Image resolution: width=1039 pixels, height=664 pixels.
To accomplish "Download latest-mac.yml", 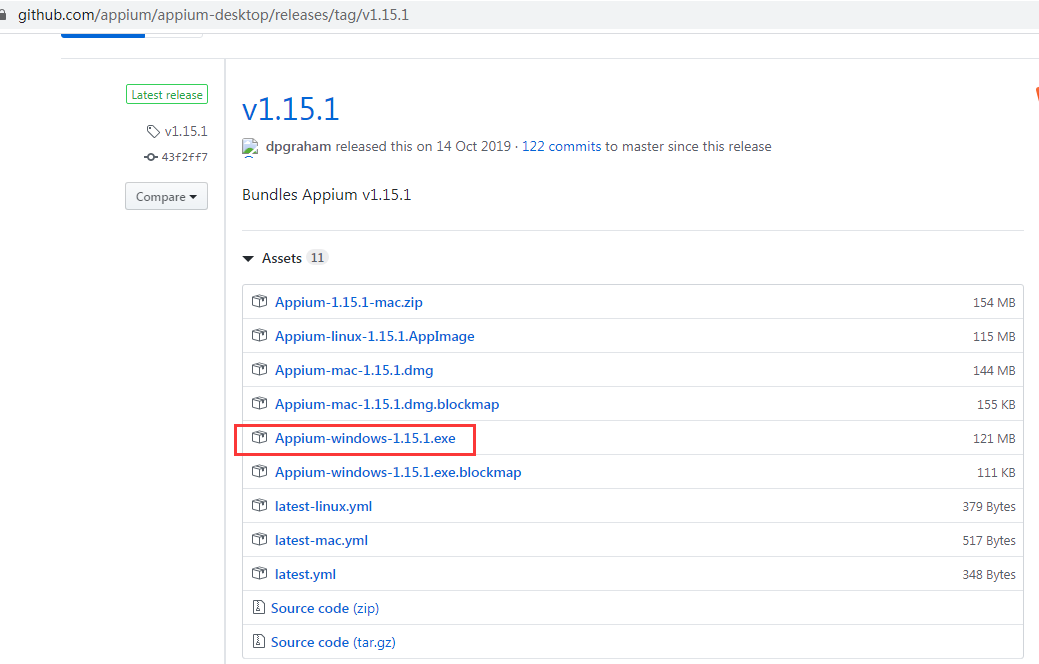I will (x=321, y=540).
